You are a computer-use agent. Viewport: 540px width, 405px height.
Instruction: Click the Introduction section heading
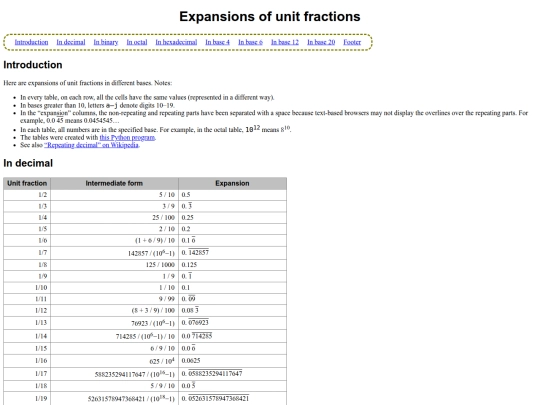pyautogui.click(x=33, y=65)
